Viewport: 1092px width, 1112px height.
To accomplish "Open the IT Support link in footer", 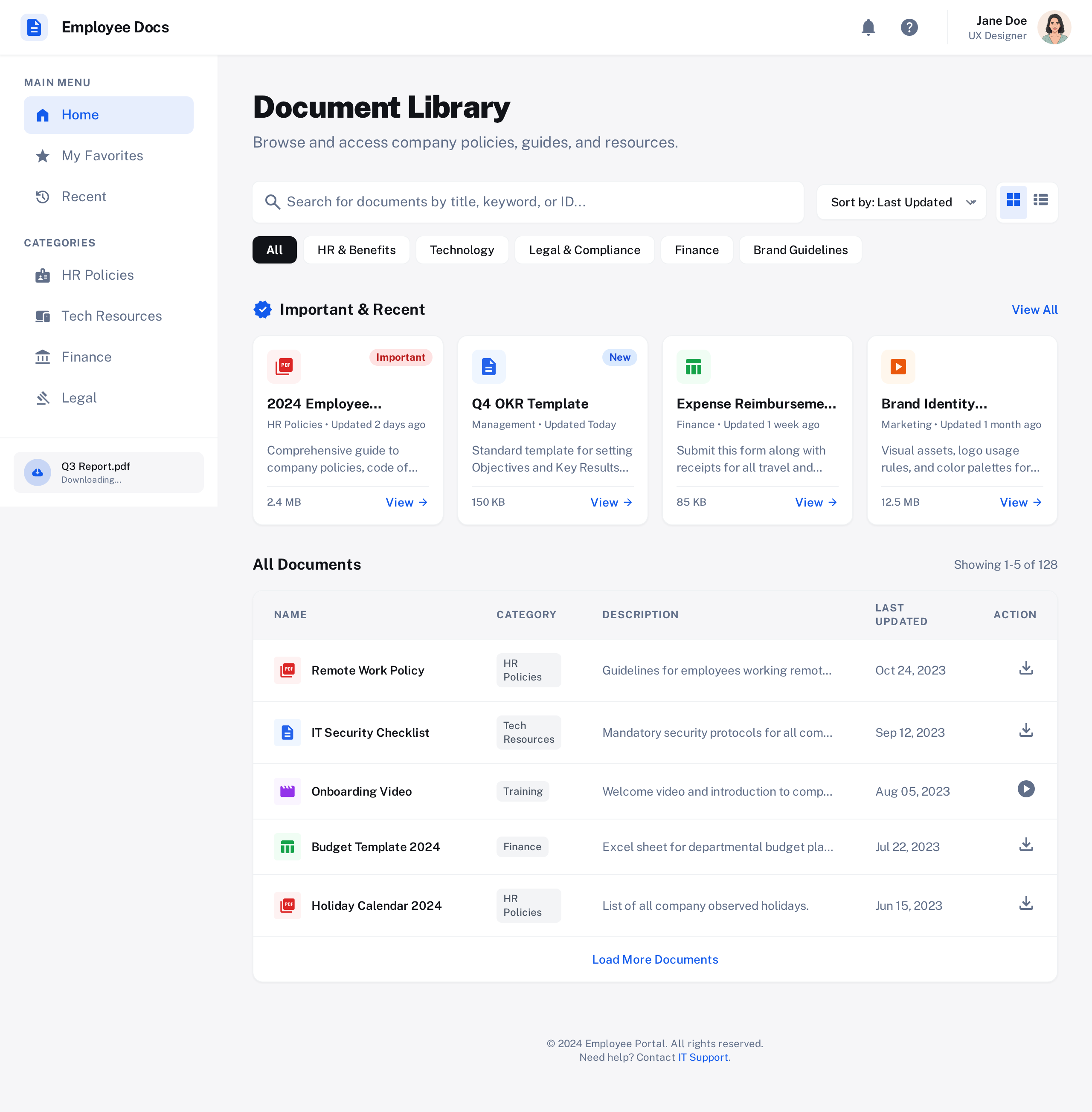I will [703, 1057].
